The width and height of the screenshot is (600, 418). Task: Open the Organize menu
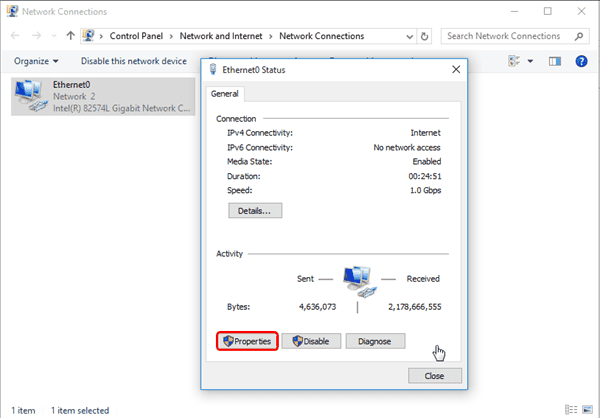pos(36,61)
